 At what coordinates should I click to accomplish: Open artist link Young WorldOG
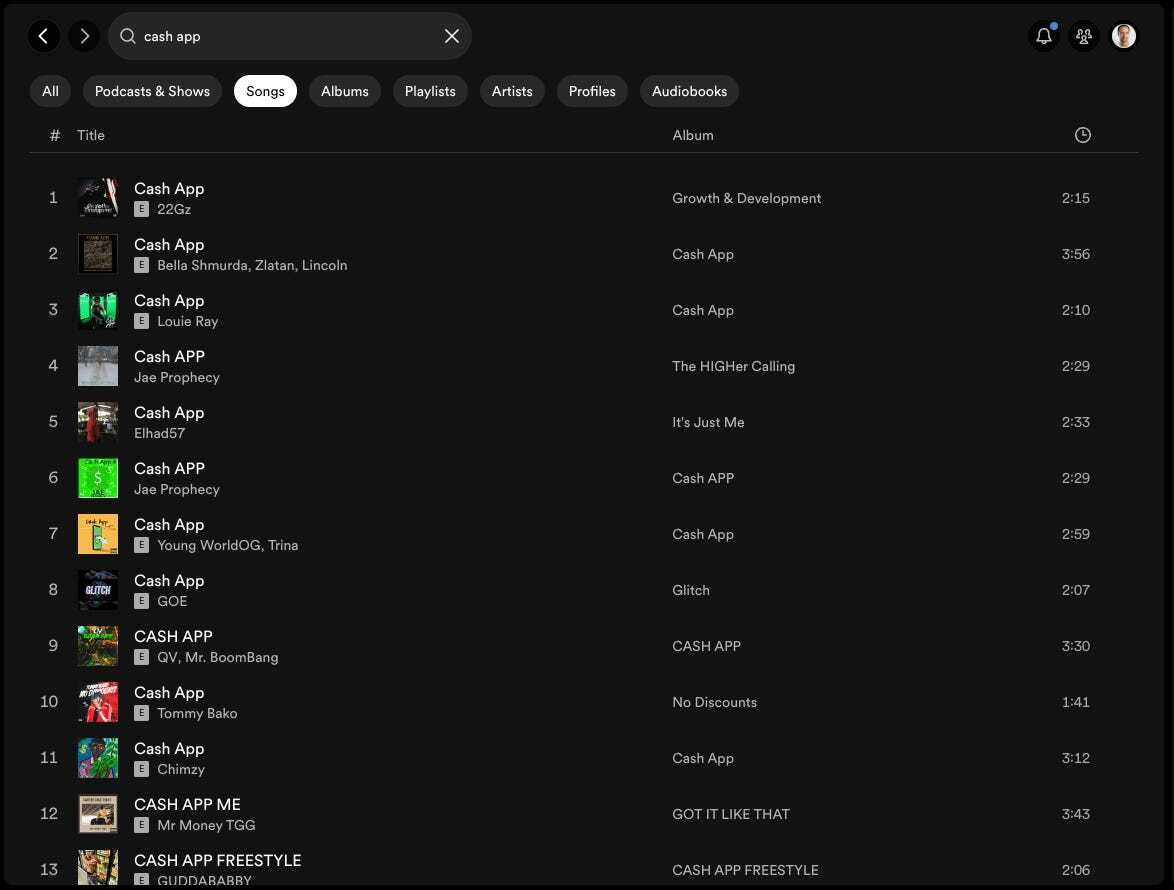click(208, 546)
